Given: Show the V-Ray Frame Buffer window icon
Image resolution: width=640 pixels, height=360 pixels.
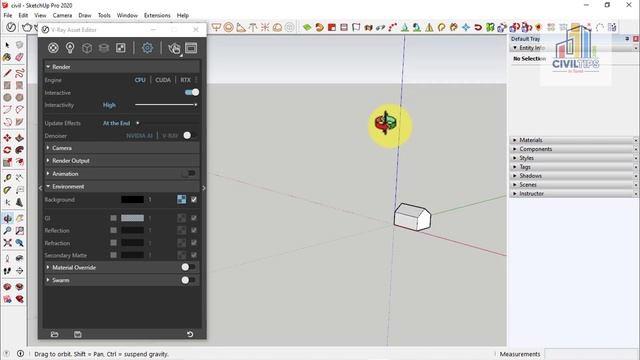Looking at the screenshot, I should [191, 48].
